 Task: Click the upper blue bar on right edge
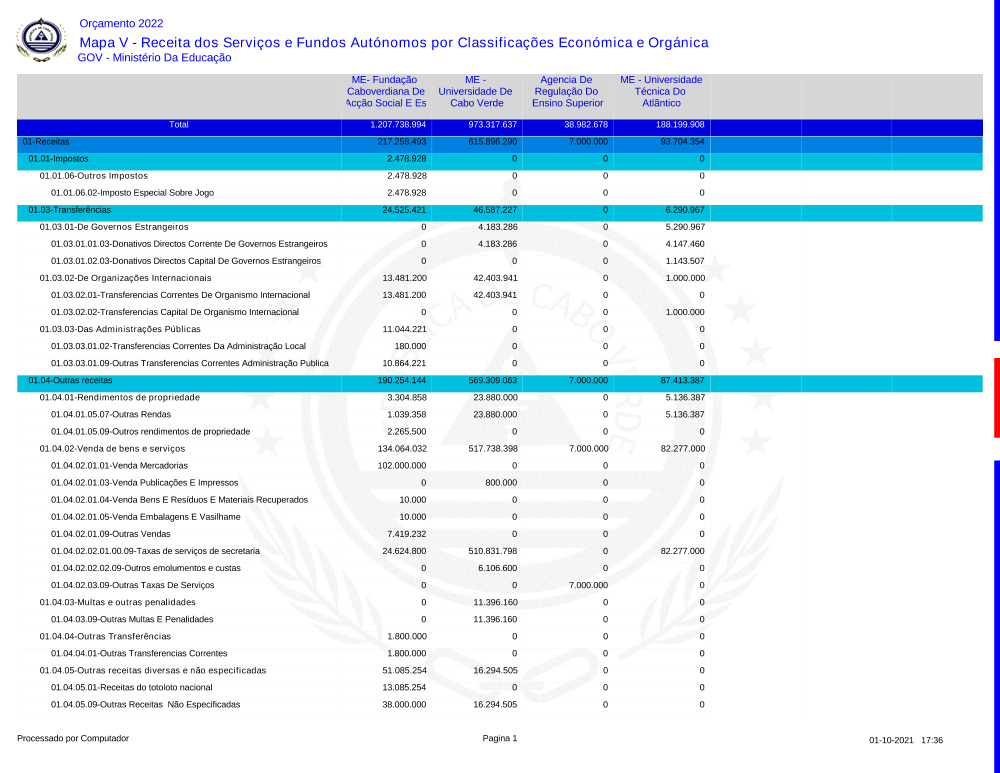click(x=996, y=170)
